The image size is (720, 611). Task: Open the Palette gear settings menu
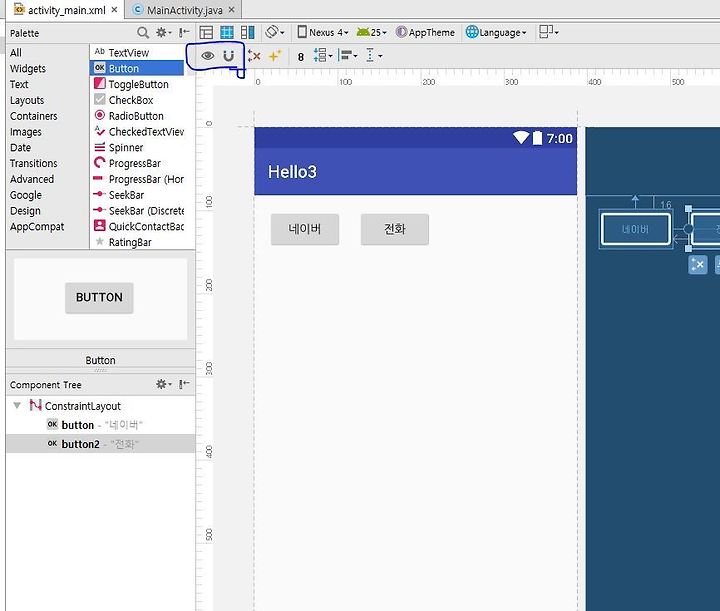click(163, 33)
